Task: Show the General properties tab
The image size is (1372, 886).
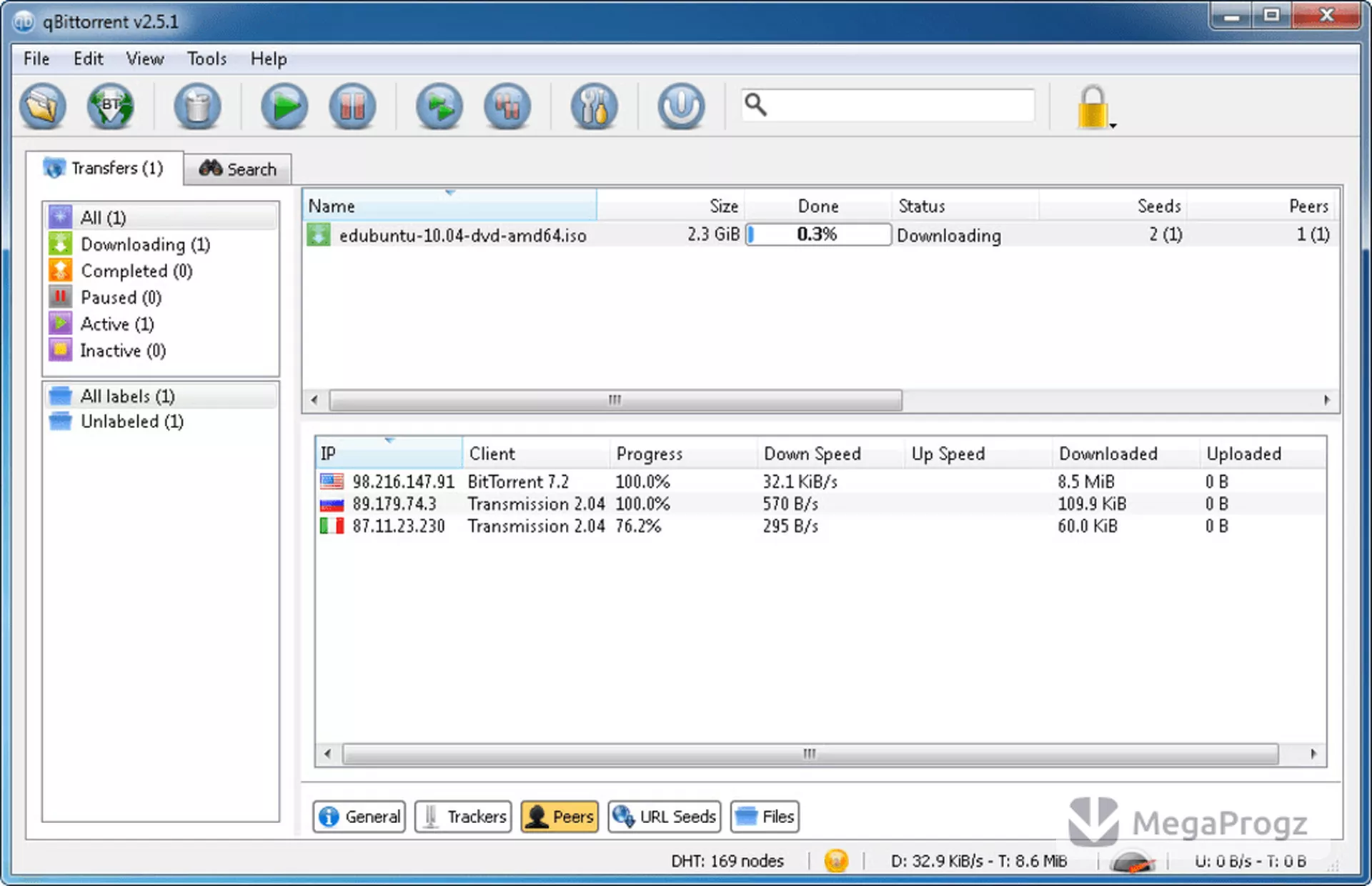Action: [359, 817]
